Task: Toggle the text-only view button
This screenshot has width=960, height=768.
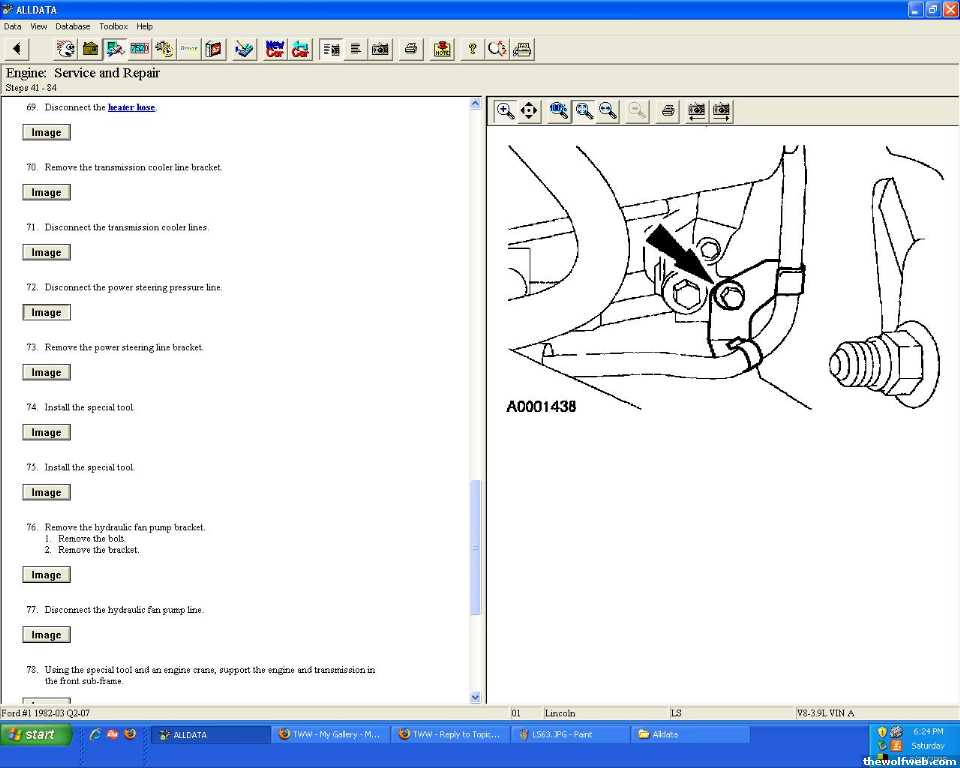Action: click(355, 49)
